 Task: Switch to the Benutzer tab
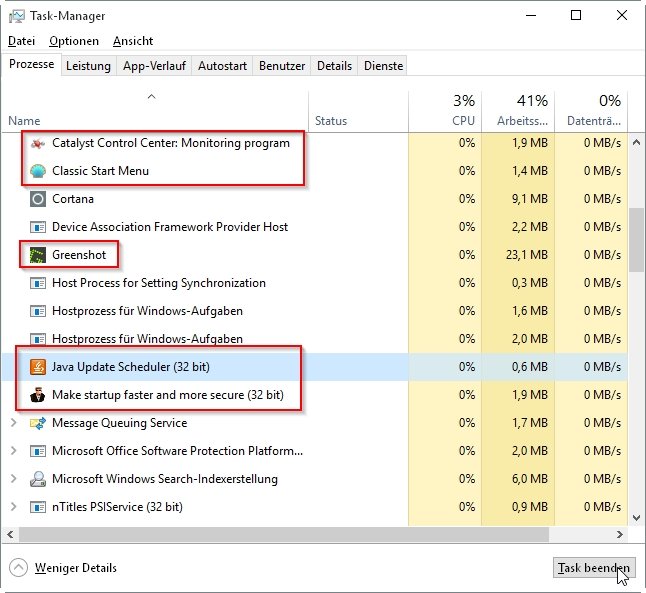click(x=282, y=66)
